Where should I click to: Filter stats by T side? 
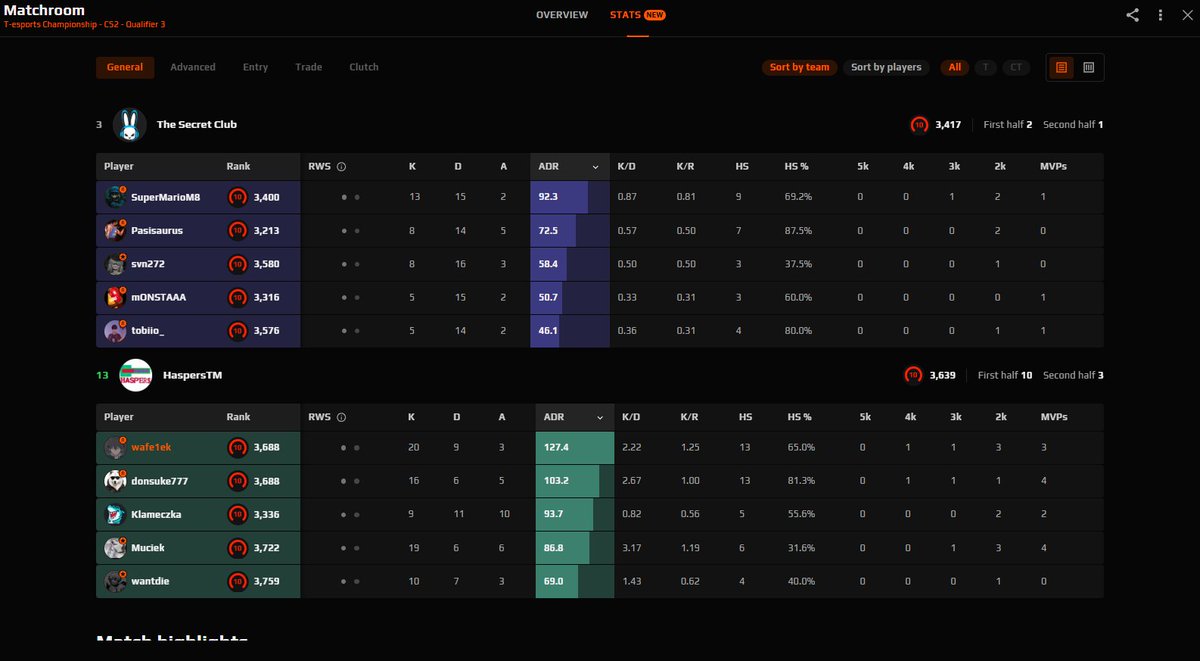click(x=986, y=67)
